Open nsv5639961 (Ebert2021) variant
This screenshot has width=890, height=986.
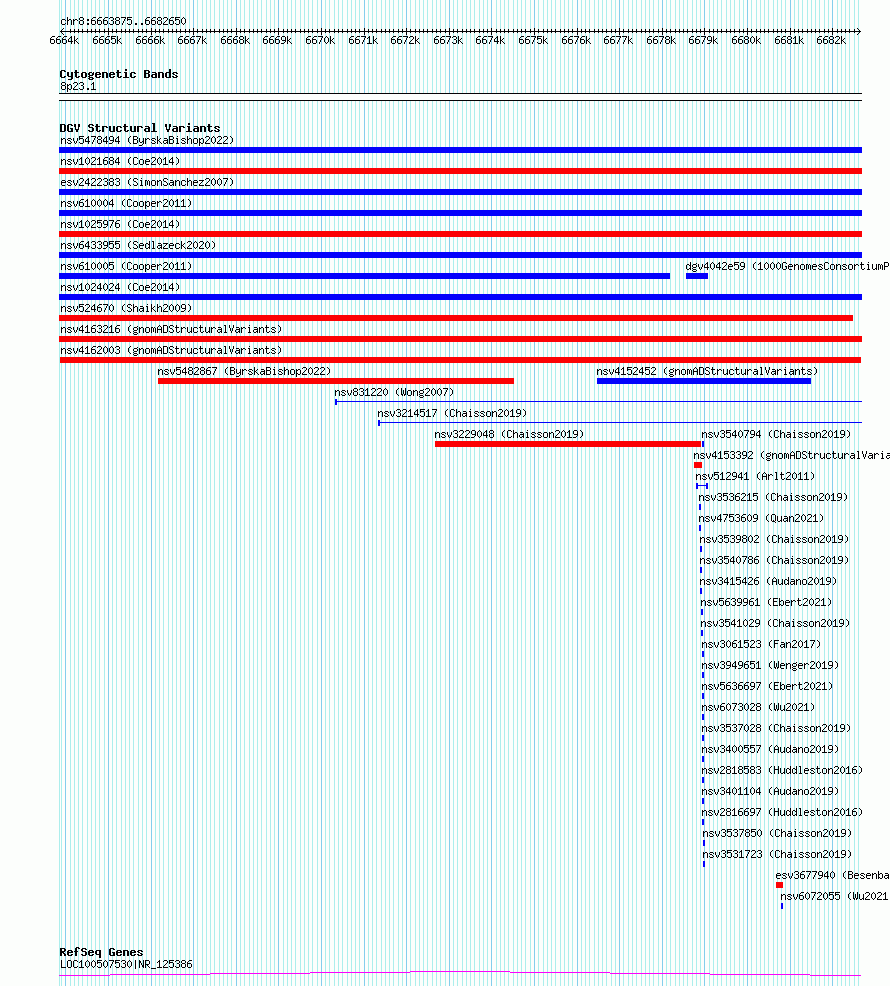pos(766,602)
